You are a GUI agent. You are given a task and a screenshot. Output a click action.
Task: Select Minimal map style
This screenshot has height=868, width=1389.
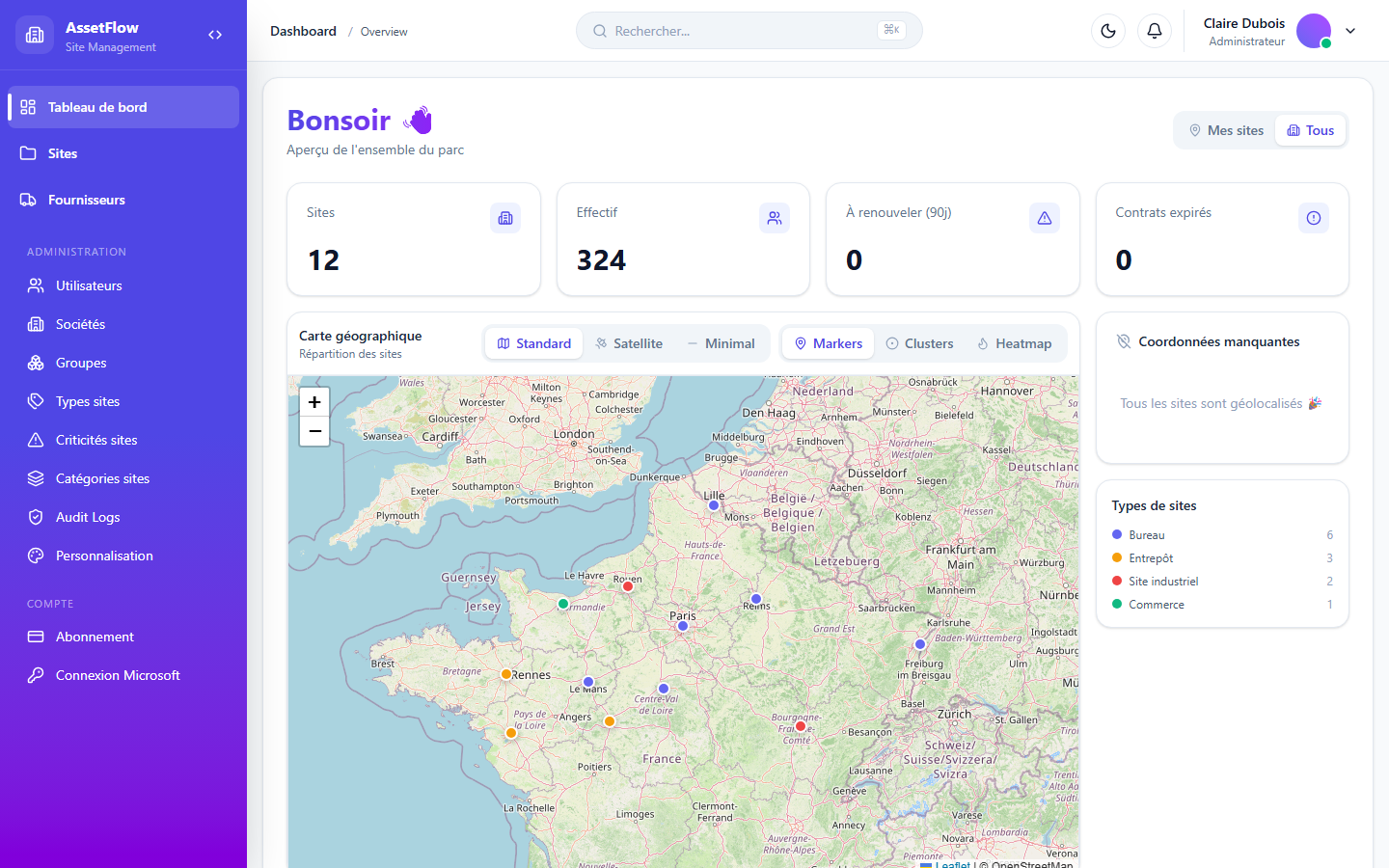click(721, 343)
